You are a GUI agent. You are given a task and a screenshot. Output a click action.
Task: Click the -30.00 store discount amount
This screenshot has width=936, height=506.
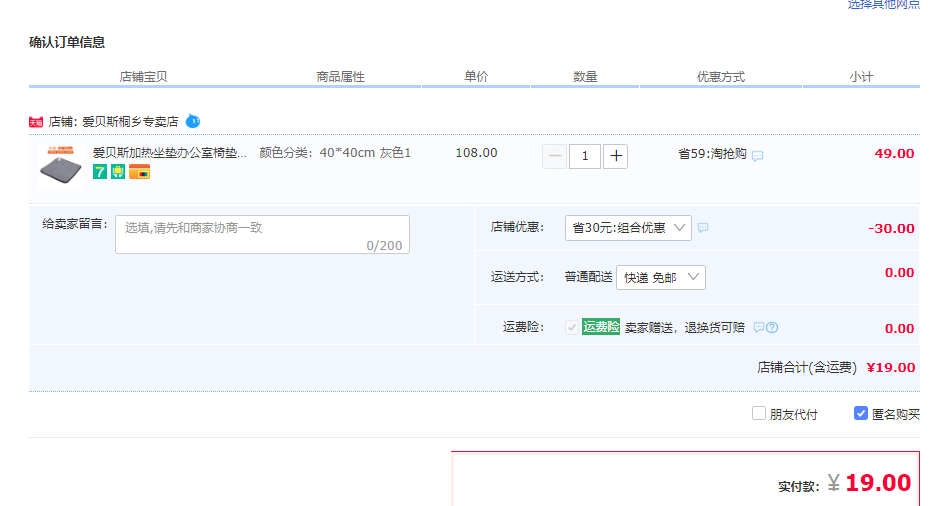point(891,229)
